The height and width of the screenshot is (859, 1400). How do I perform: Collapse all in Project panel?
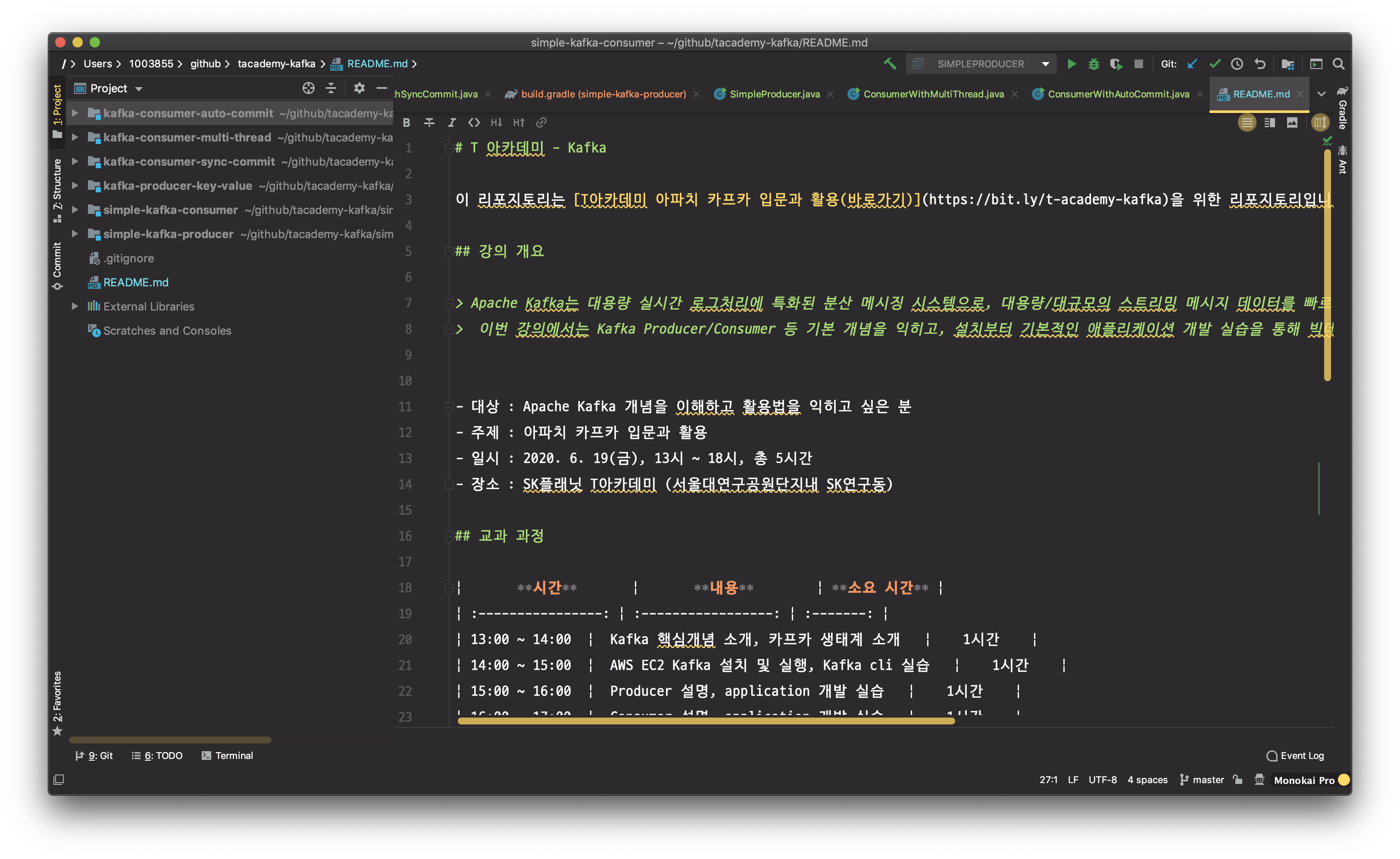[331, 88]
